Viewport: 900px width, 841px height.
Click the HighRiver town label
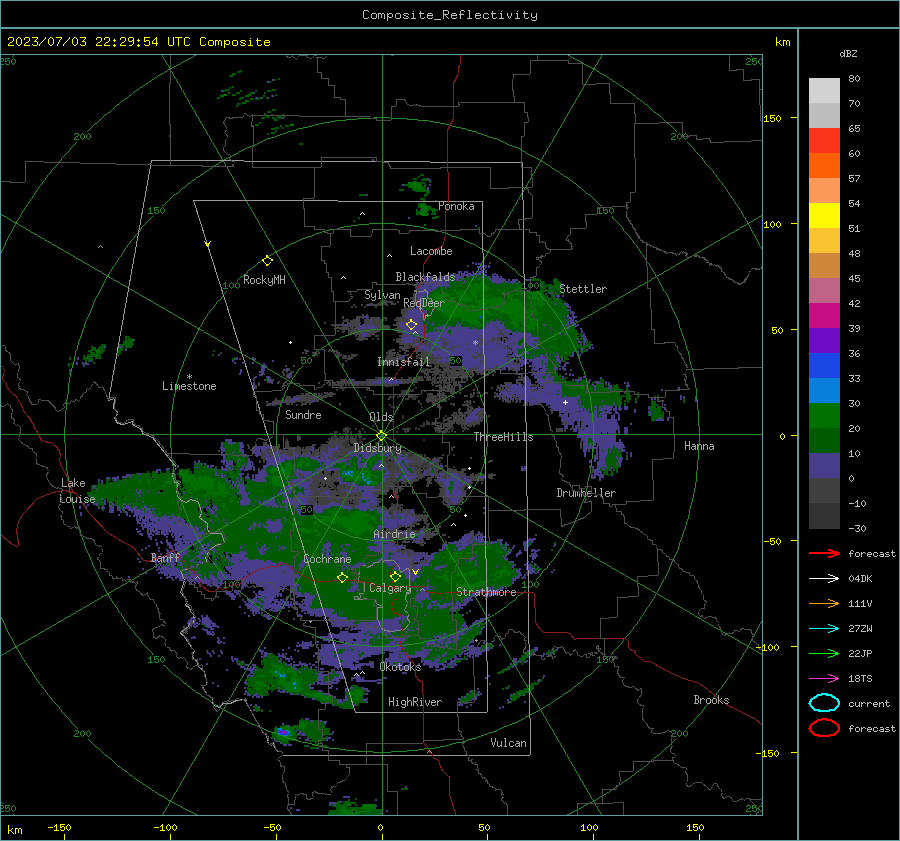coord(415,702)
